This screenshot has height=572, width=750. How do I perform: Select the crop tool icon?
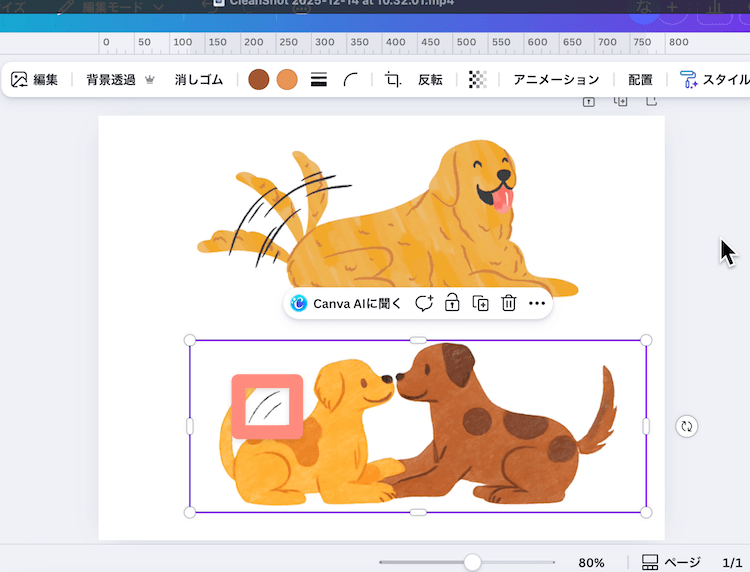(393, 79)
